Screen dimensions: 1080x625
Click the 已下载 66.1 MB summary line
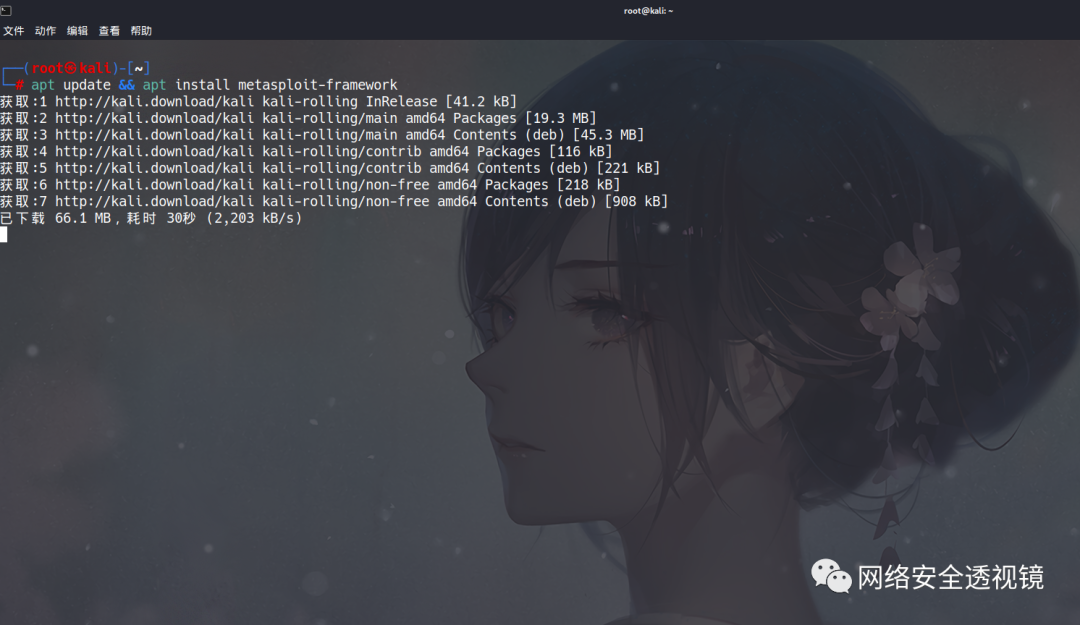152,218
